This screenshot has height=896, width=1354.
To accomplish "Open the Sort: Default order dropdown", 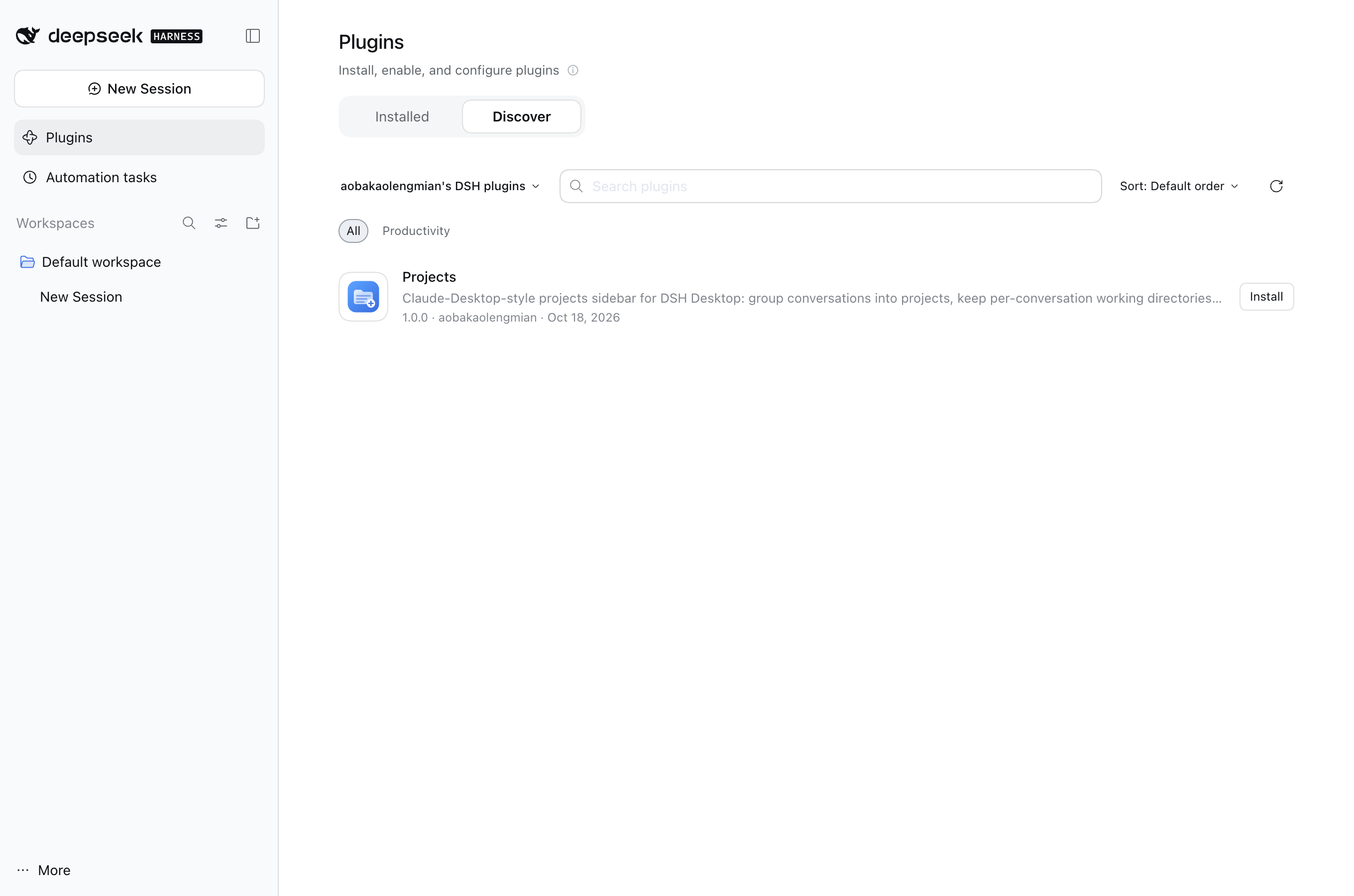I will point(1179,186).
